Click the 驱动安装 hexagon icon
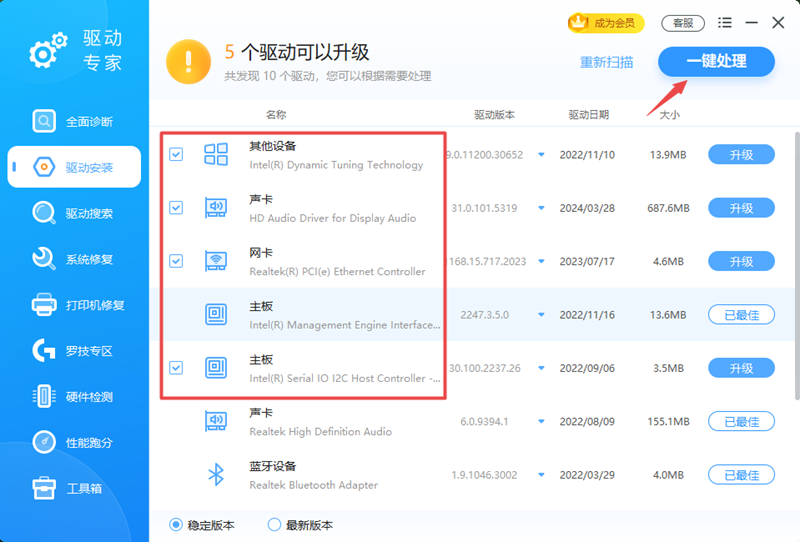This screenshot has width=800, height=542. click(44, 167)
